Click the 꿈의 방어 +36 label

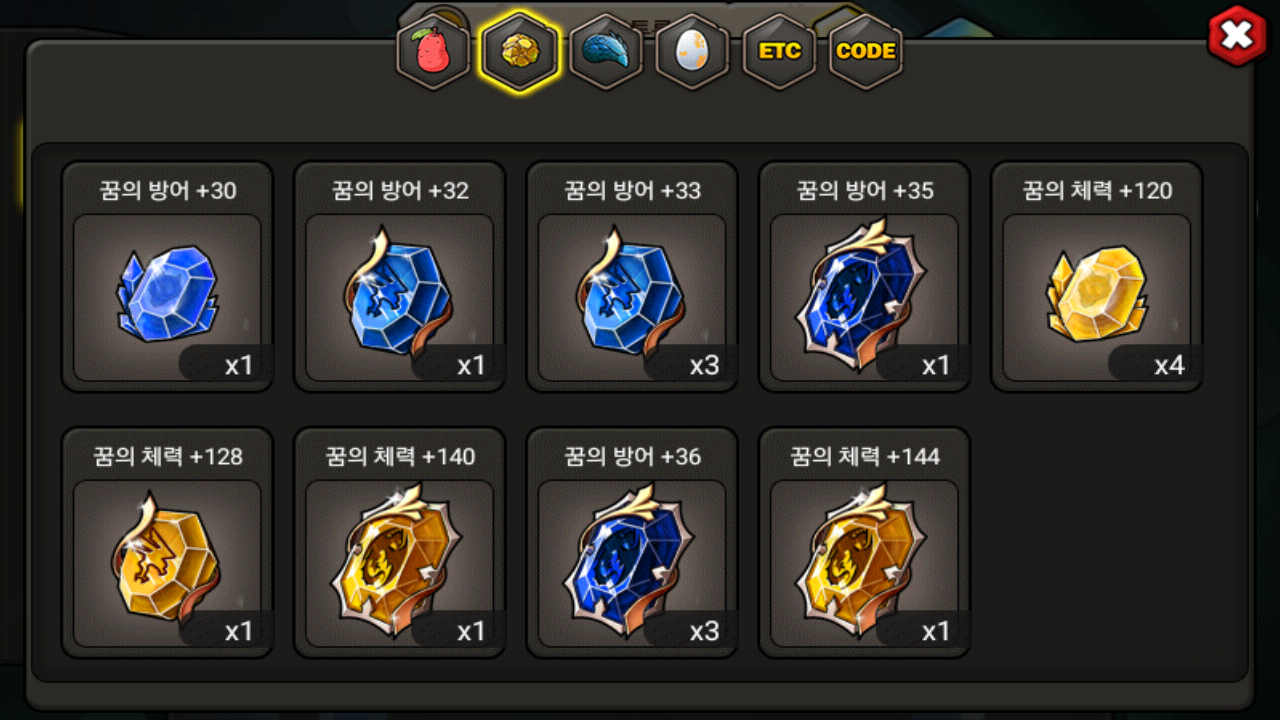click(x=632, y=456)
